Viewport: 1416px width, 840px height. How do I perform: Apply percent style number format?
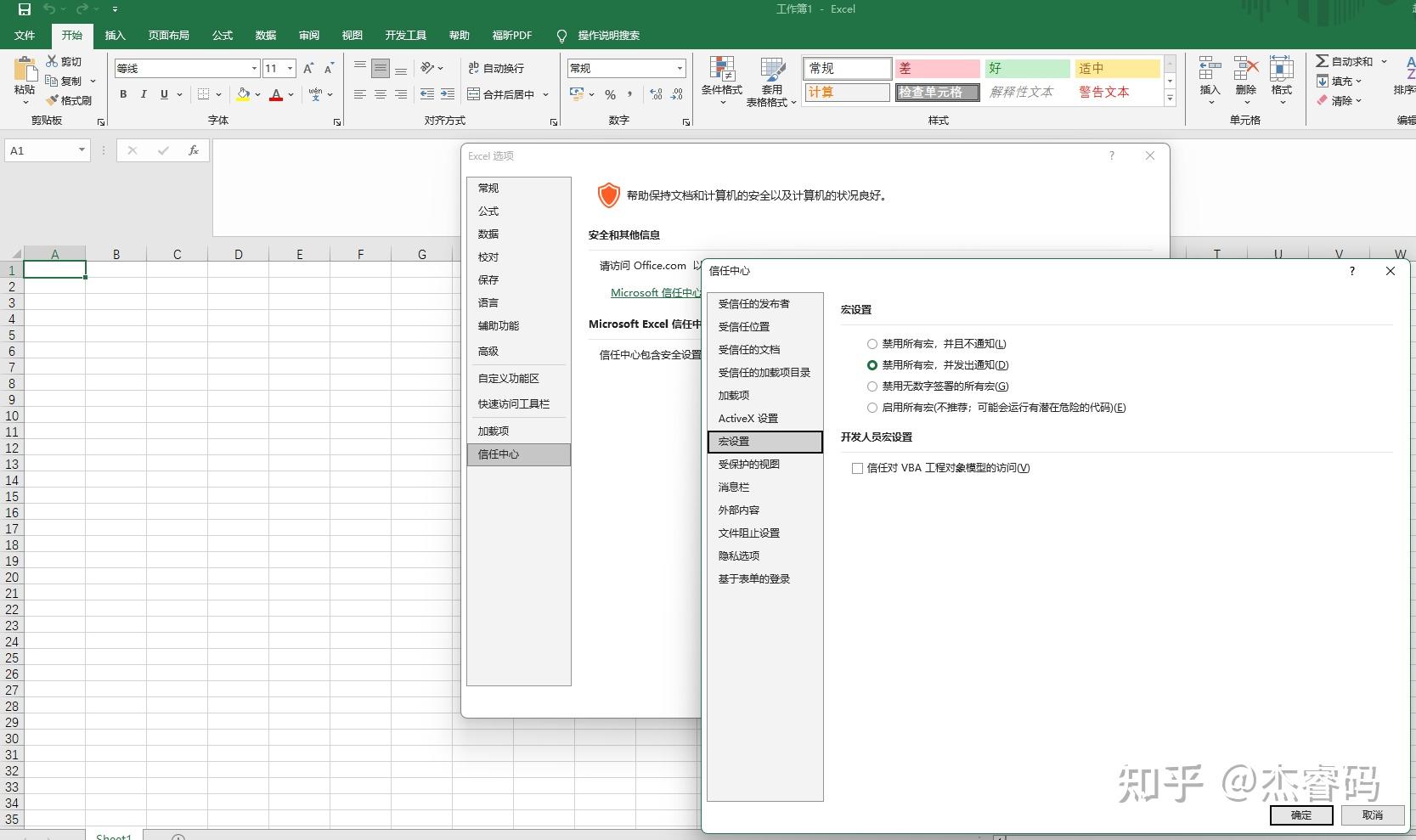(x=610, y=94)
